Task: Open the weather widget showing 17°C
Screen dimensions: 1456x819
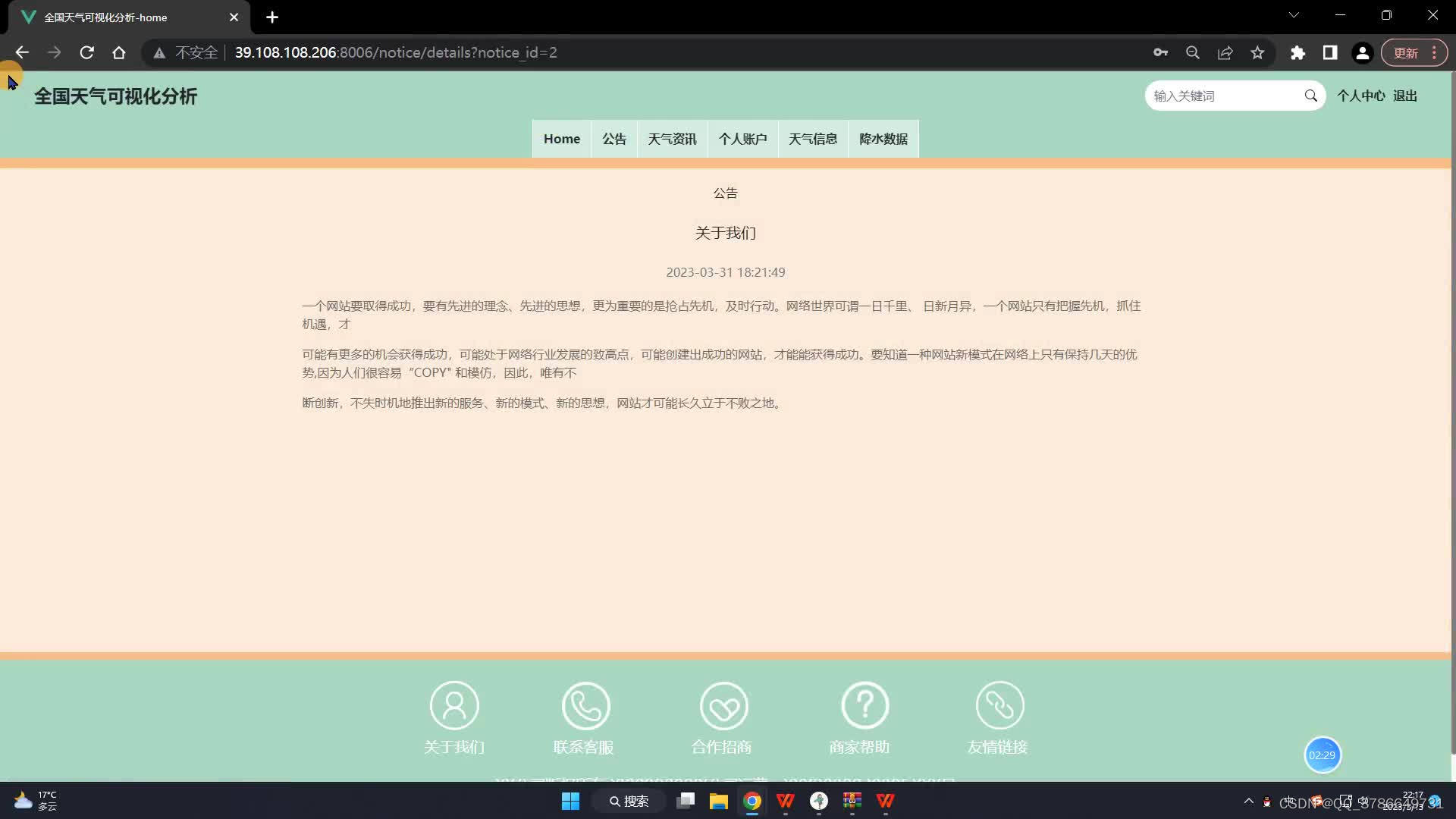Action: tap(36, 801)
